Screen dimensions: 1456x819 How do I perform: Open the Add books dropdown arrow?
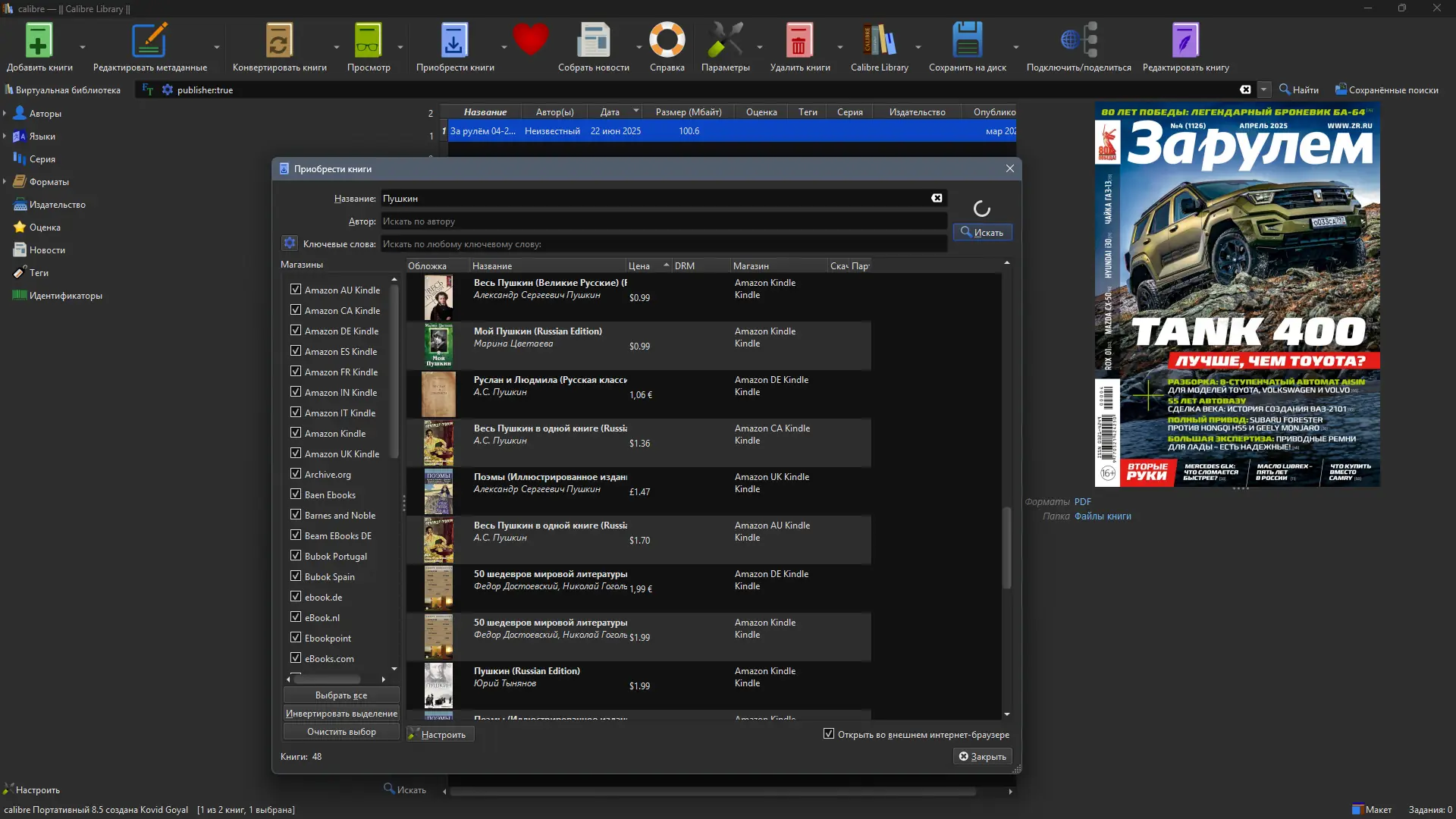83,47
